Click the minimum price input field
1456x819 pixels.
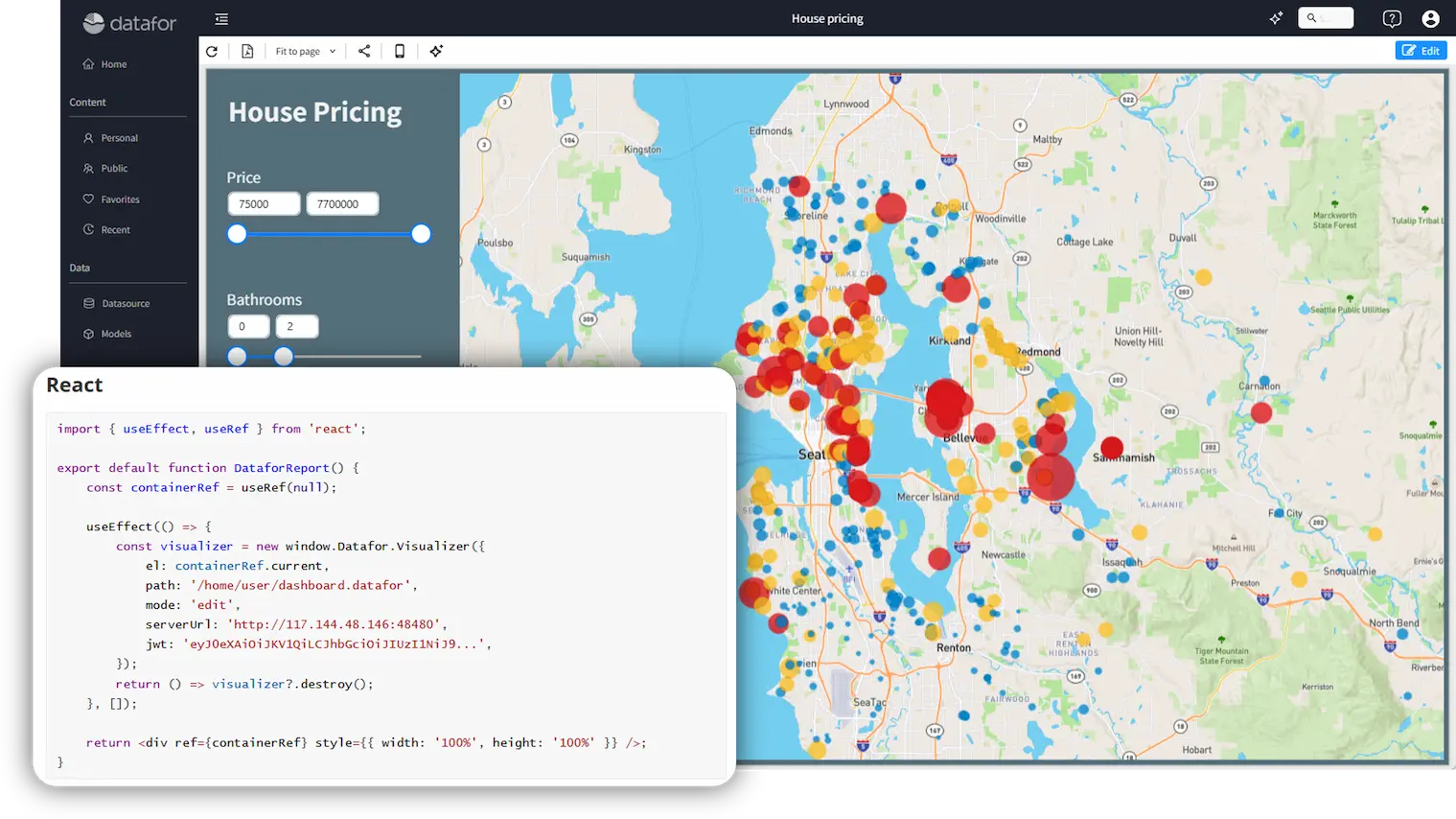pos(264,204)
